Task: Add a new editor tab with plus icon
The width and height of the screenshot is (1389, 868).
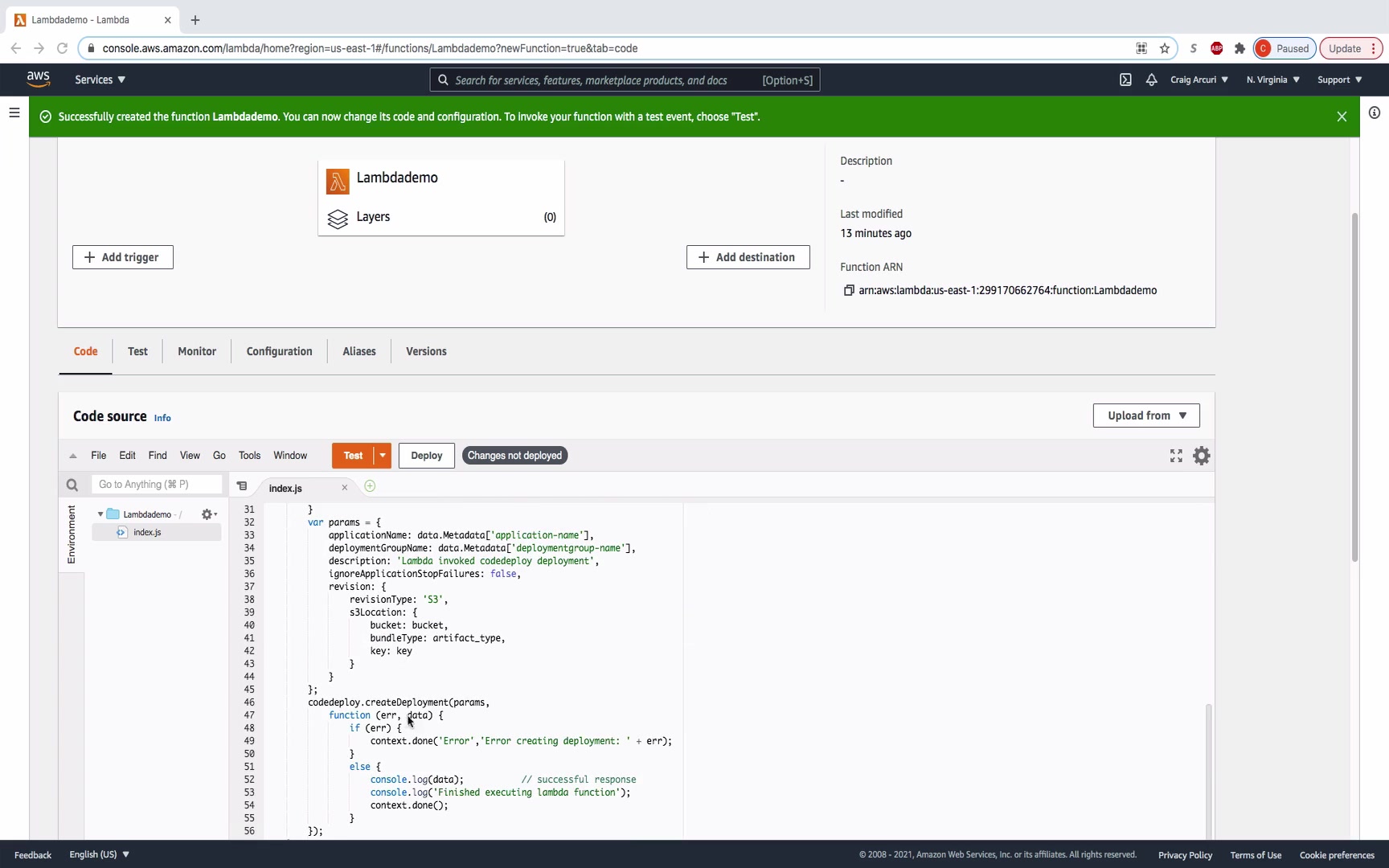Action: 370,486
